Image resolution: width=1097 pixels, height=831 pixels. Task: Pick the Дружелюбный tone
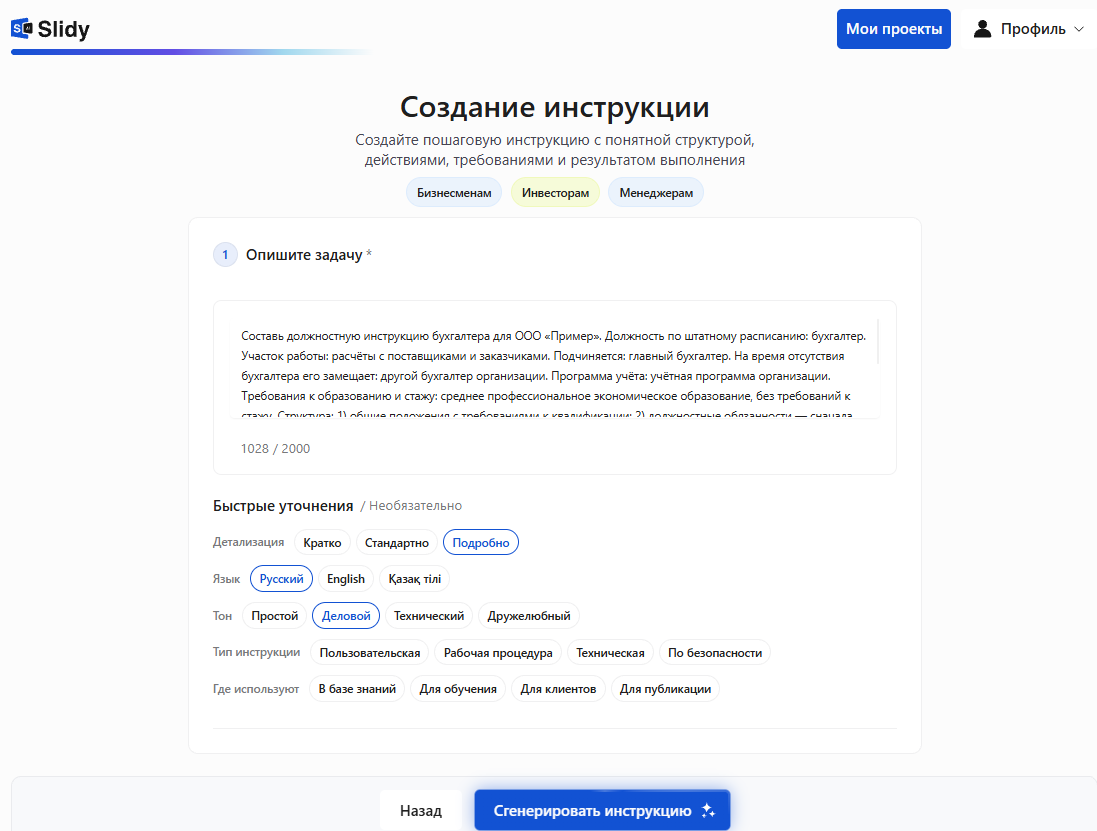(x=529, y=616)
